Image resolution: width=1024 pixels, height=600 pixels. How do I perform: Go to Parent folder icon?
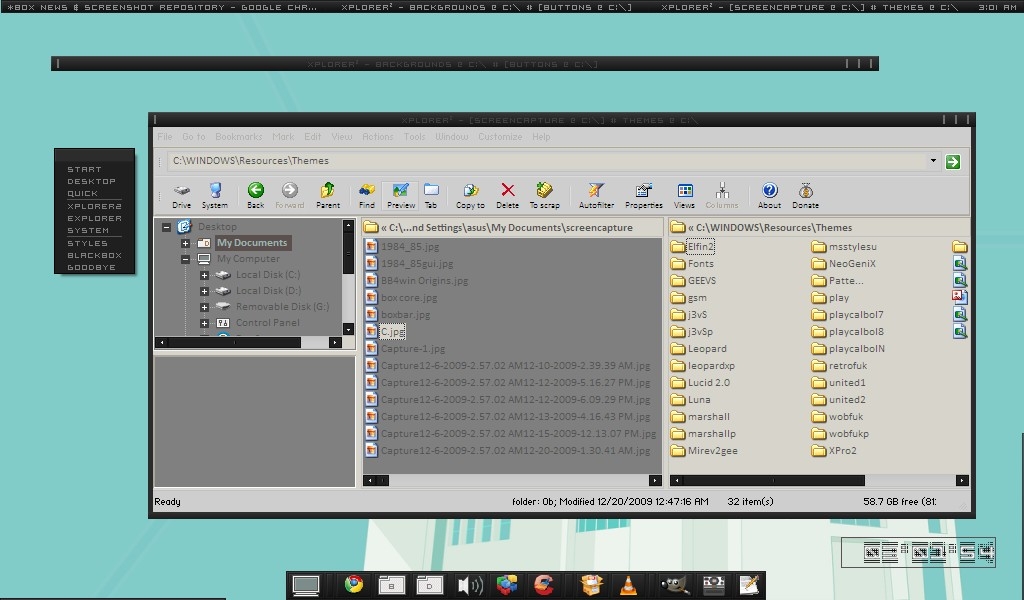[328, 195]
